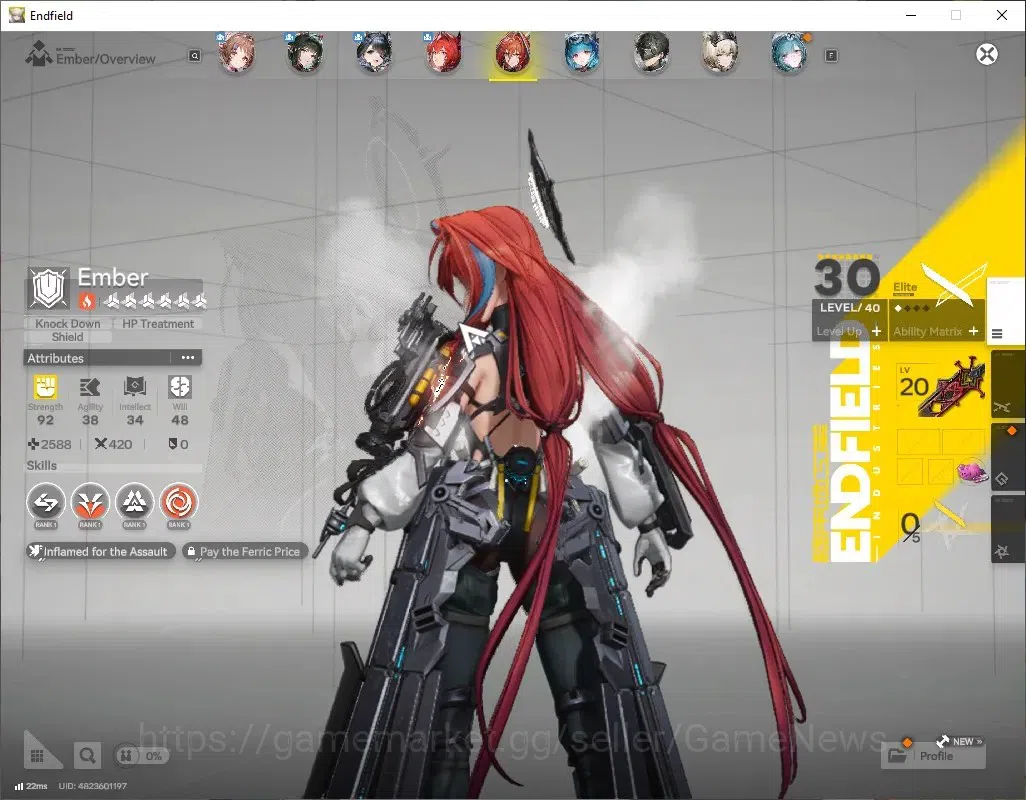
Task: Select the teal-haired portrait with orange dot
Action: [x=790, y=53]
